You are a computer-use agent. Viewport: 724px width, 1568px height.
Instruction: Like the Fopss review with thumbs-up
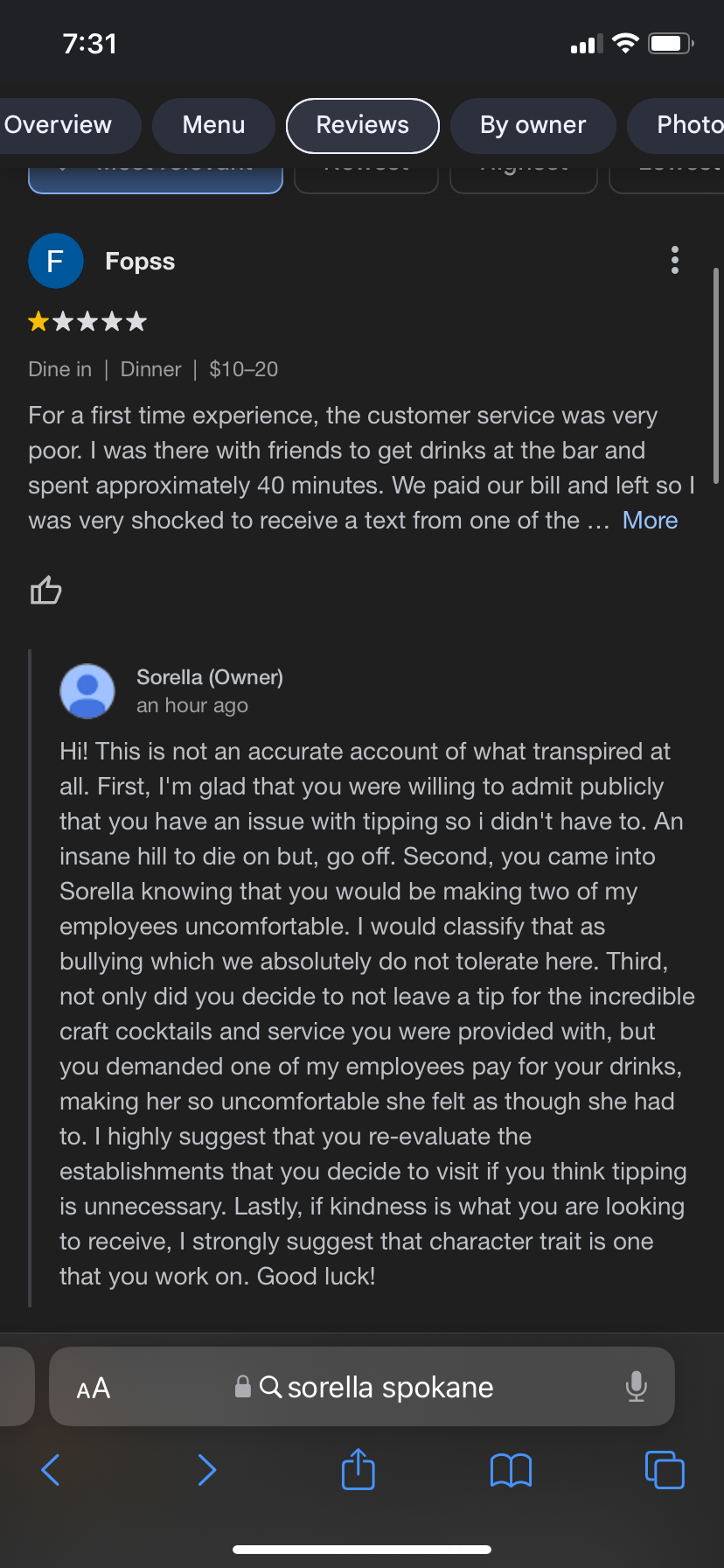pyautogui.click(x=45, y=591)
